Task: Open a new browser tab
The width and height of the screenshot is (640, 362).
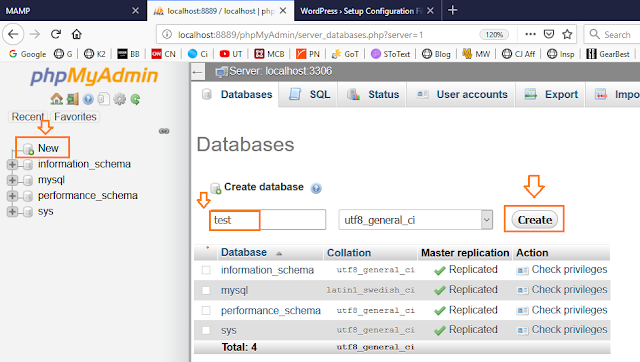Action: point(452,10)
